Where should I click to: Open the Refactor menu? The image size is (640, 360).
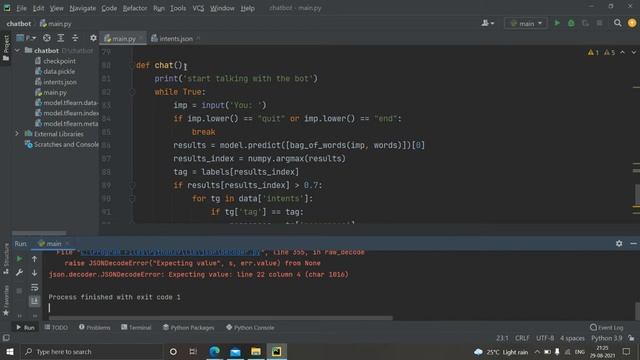[x=135, y=8]
